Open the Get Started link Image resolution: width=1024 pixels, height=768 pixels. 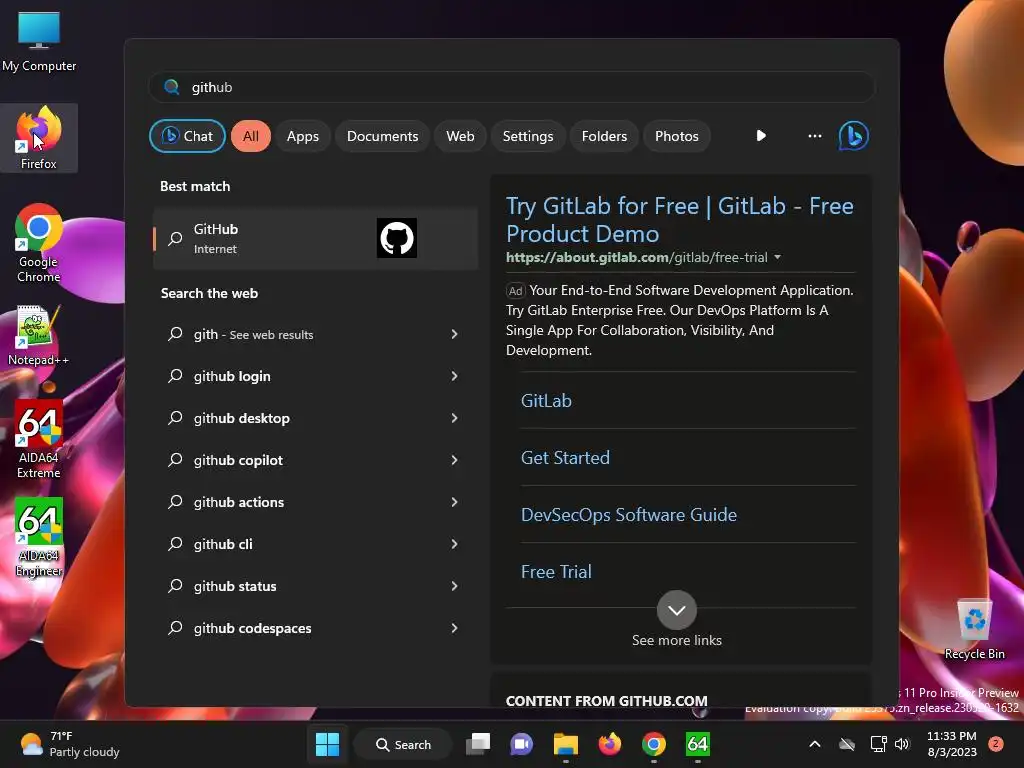click(x=565, y=457)
